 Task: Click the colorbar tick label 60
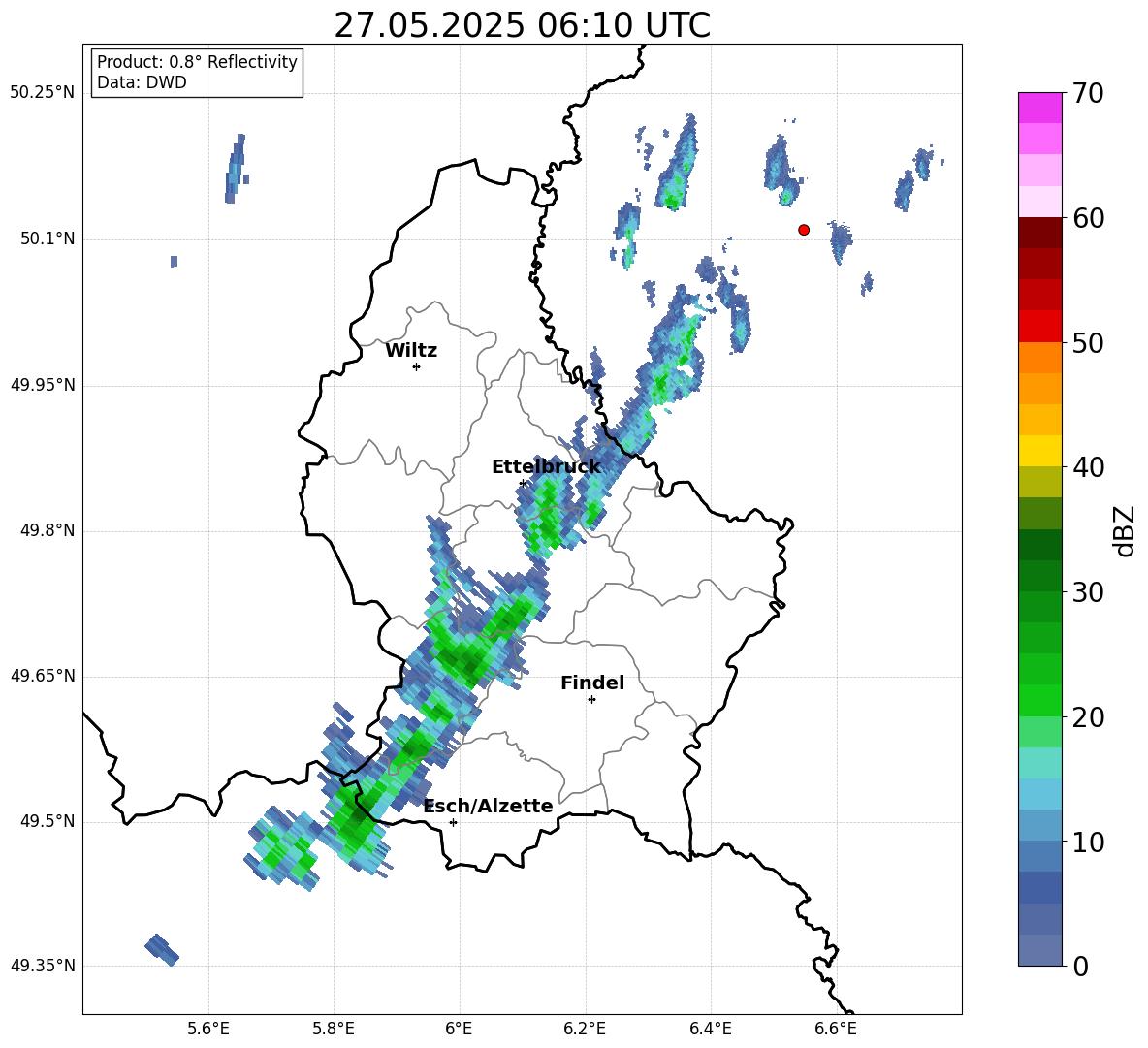click(1088, 217)
